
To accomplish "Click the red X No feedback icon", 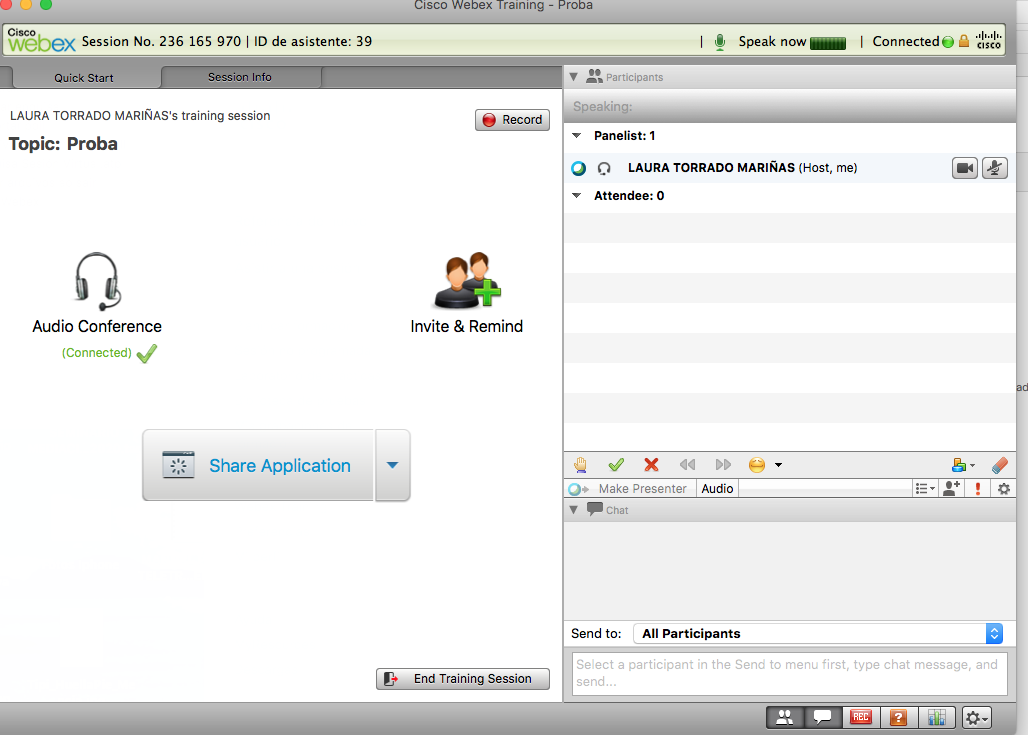I will [651, 465].
